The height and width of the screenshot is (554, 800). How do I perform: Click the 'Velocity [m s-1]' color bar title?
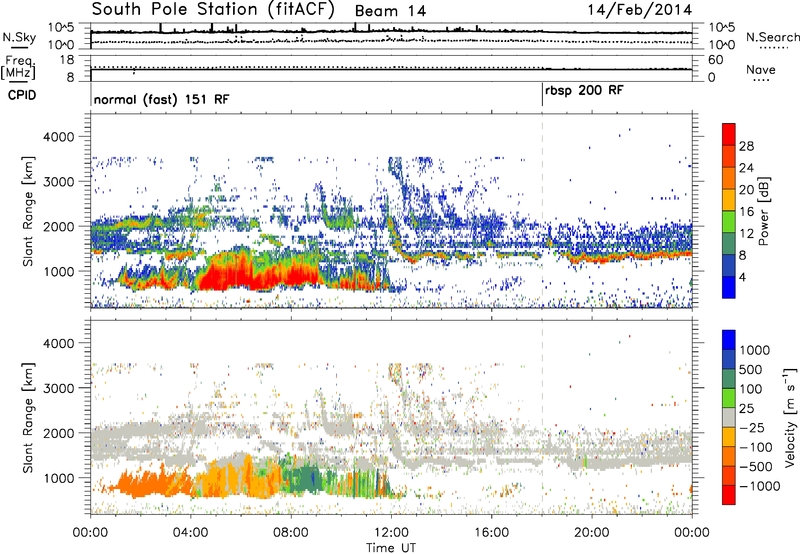pos(790,417)
